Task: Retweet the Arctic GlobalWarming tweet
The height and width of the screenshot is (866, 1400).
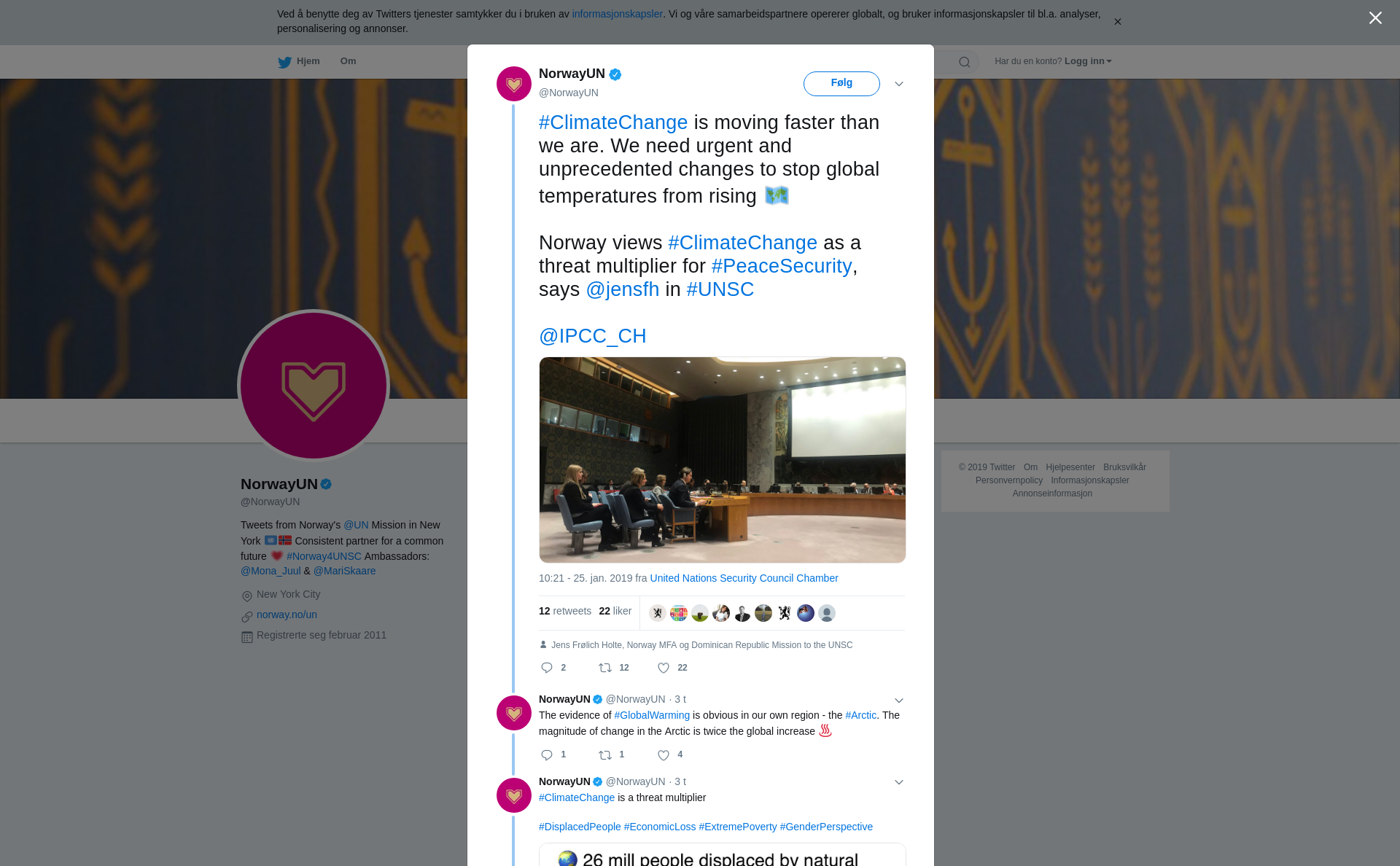Action: click(605, 755)
